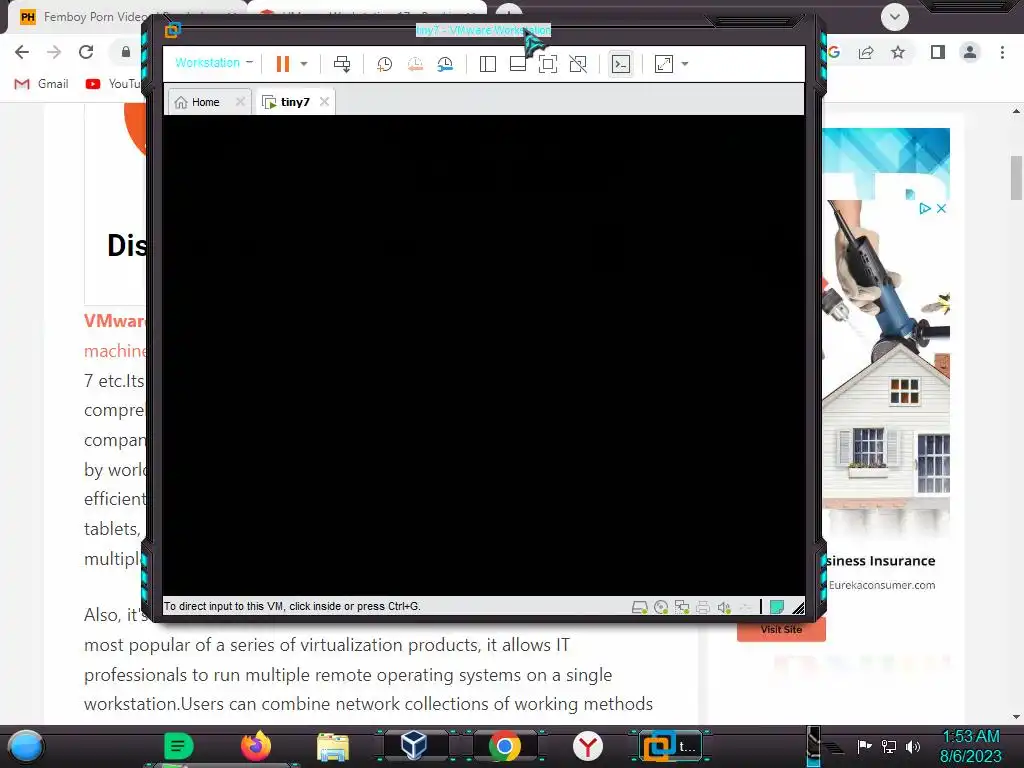1024x768 pixels.
Task: Open Yandex browser from the taskbar
Action: point(588,746)
